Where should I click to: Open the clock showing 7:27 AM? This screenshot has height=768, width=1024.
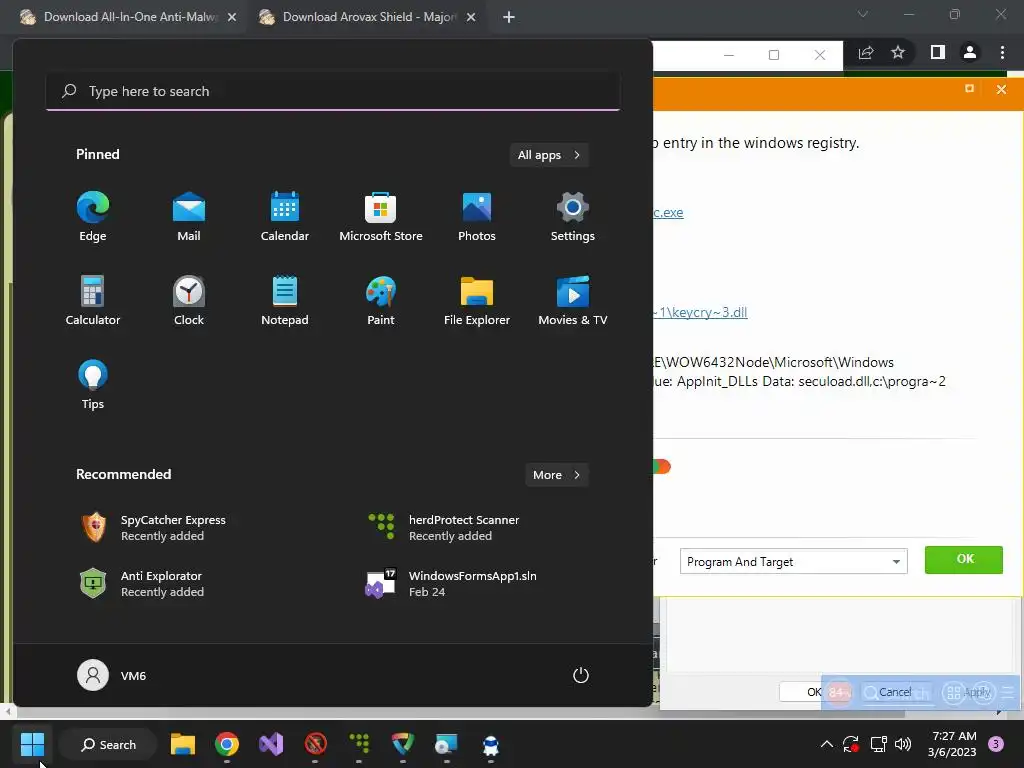952,744
